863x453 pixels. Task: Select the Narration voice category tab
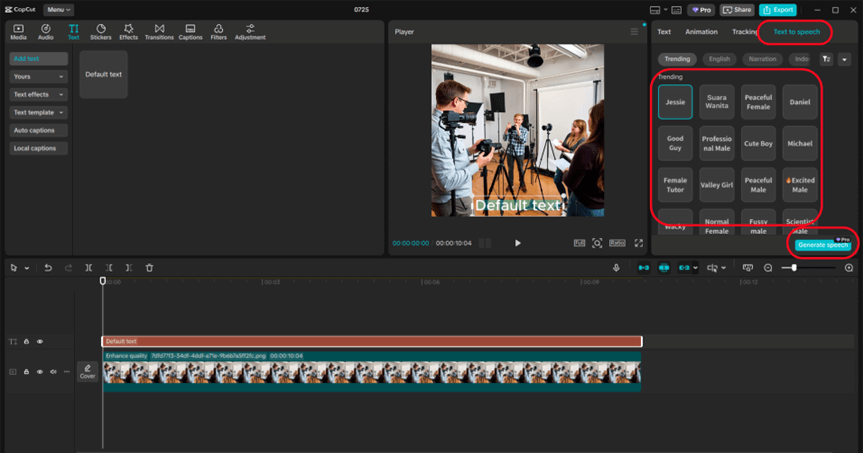click(x=762, y=59)
